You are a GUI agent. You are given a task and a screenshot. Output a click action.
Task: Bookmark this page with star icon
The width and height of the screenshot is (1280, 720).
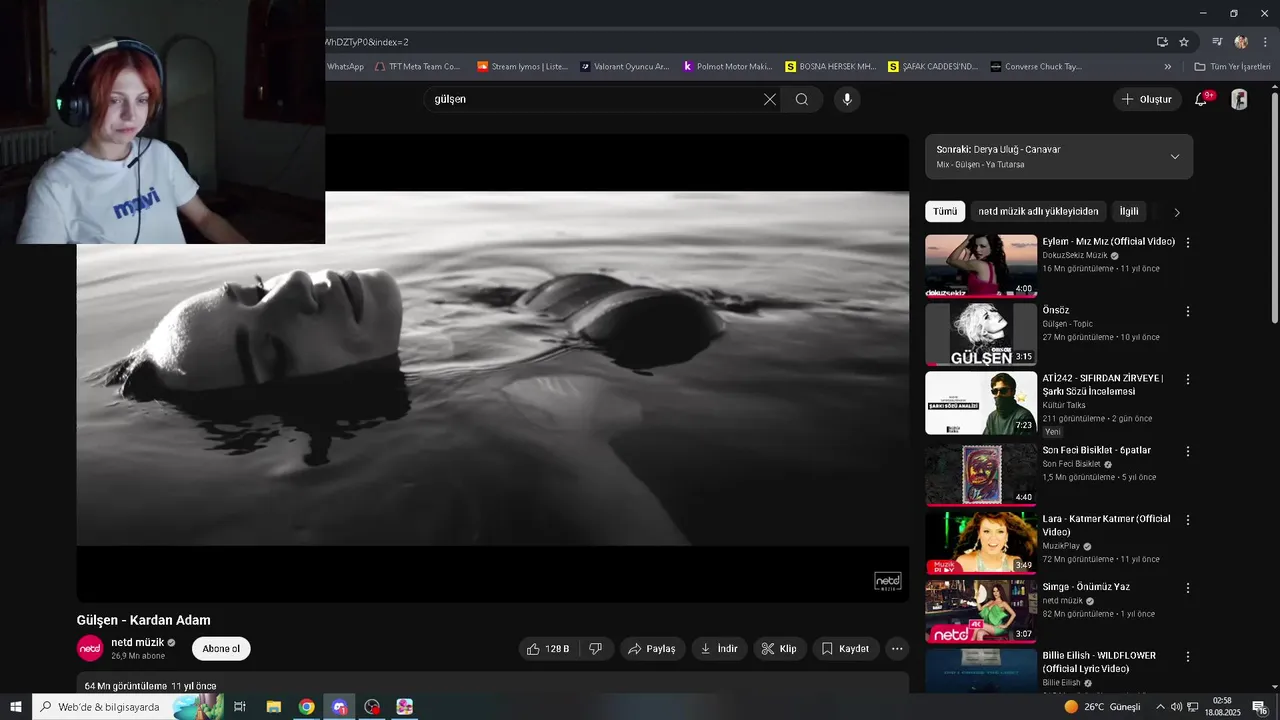click(x=1184, y=42)
